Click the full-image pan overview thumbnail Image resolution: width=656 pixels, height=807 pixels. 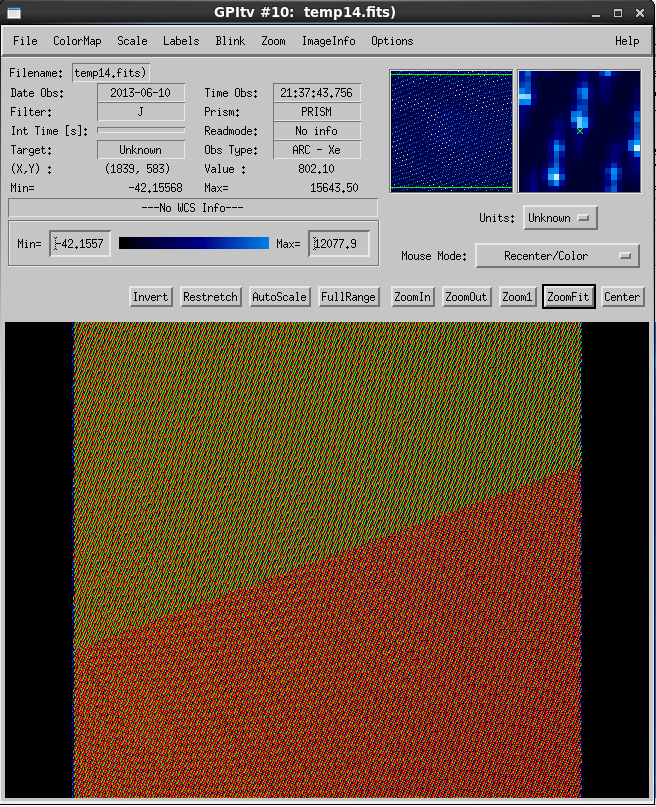click(x=451, y=130)
